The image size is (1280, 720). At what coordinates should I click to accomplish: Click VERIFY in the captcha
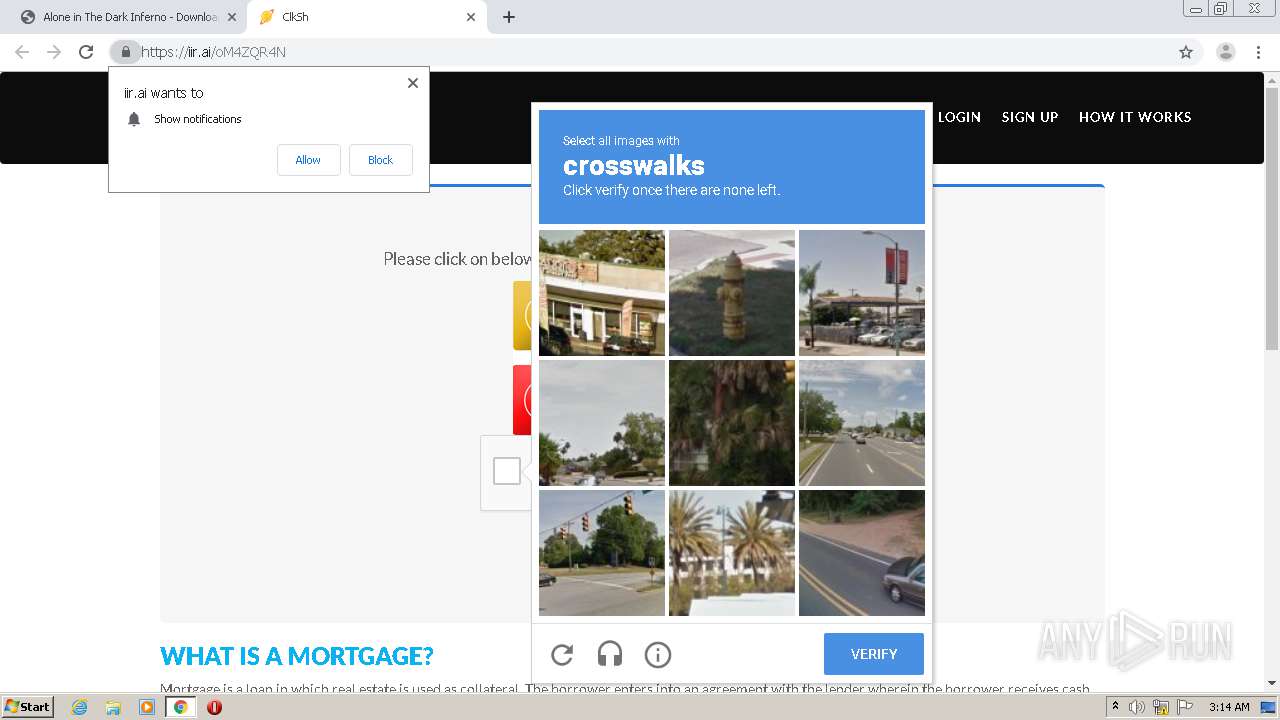coord(874,654)
